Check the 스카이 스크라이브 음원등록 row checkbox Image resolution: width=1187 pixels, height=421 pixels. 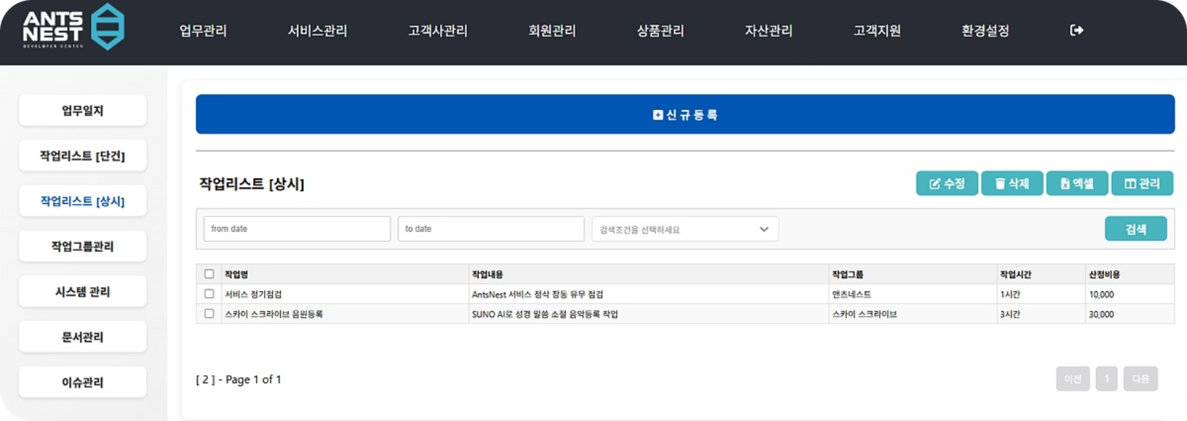(209, 313)
